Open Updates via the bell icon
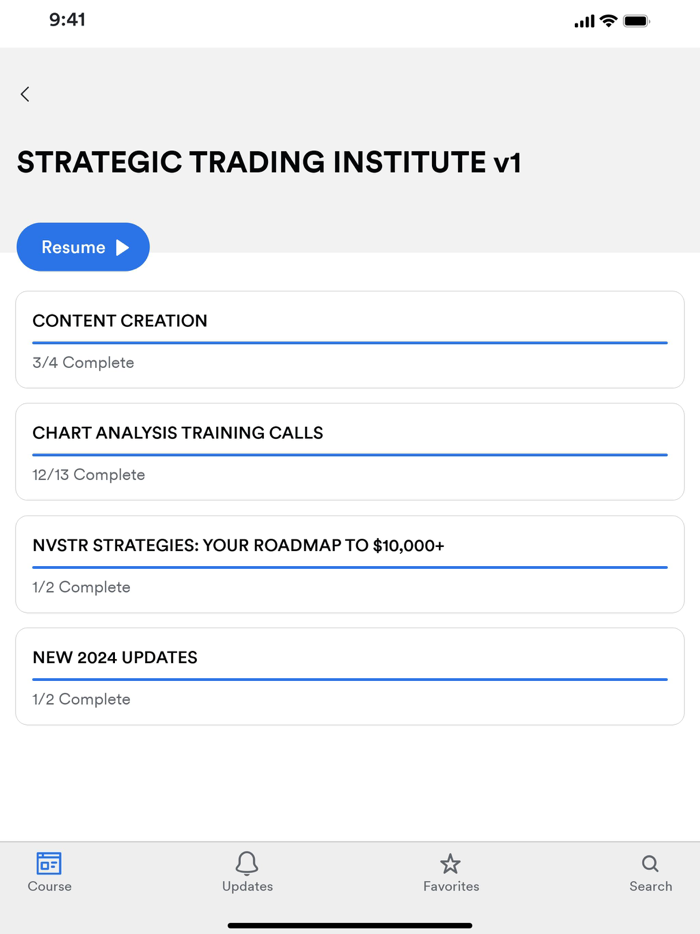 click(247, 864)
